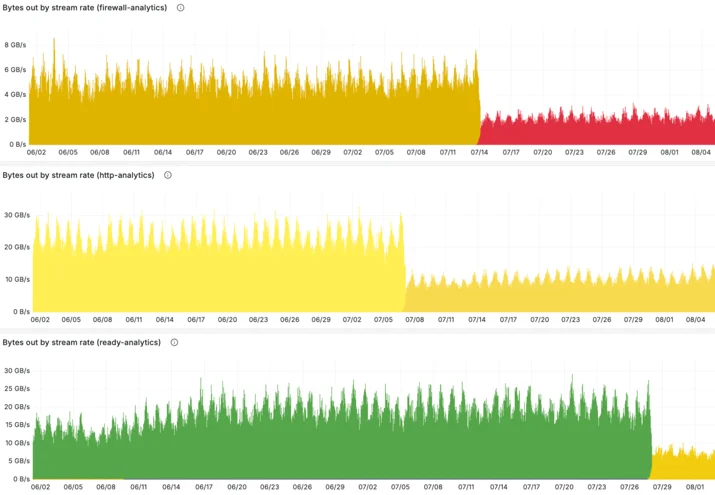Click 30 GB/s label on ready-analytics axis
Viewport: 715px width, 495px height.
click(x=17, y=371)
